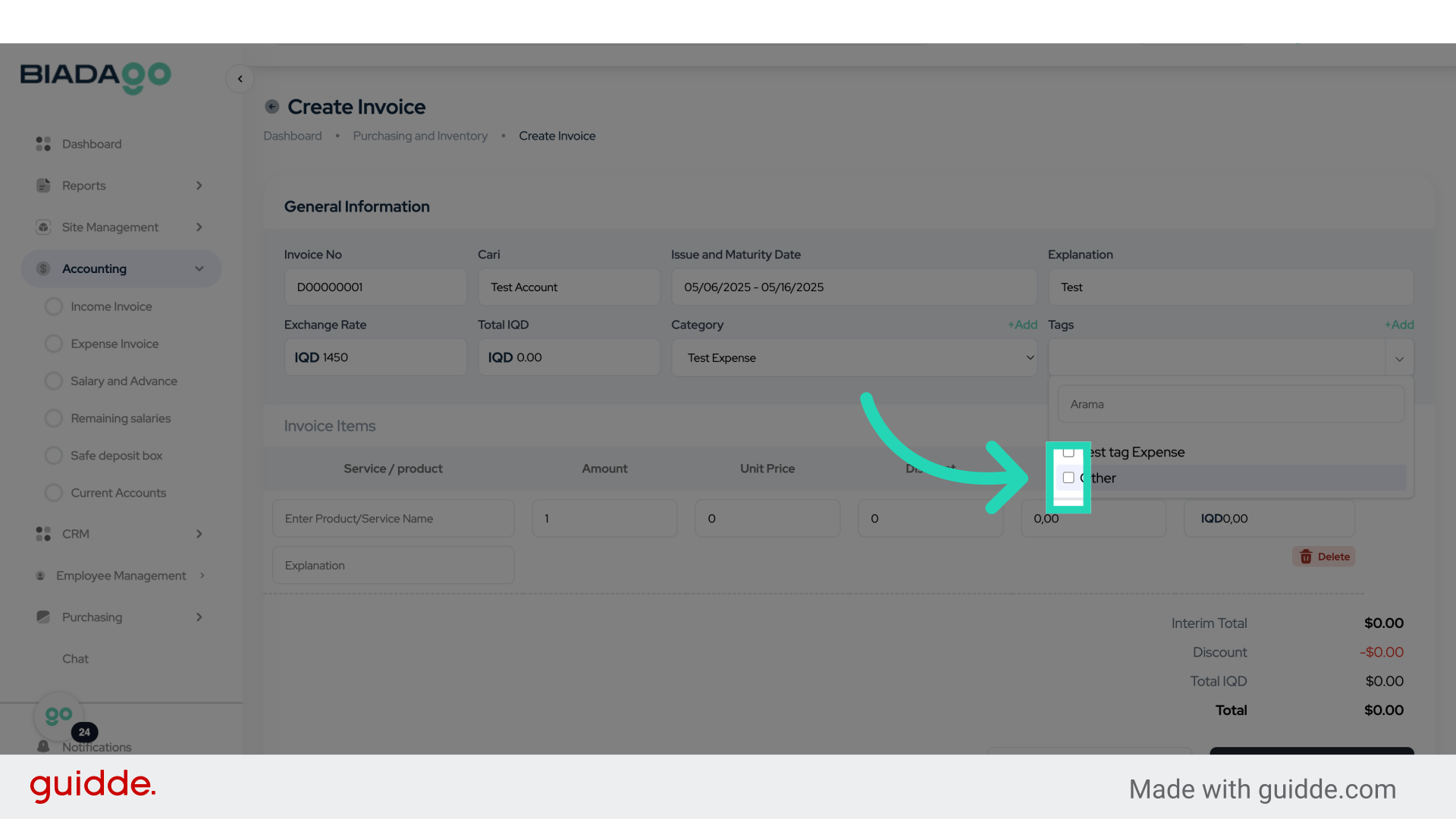Screen dimensions: 1456x819
Task: Collapse sidebar with the chevron button
Action: [x=240, y=79]
